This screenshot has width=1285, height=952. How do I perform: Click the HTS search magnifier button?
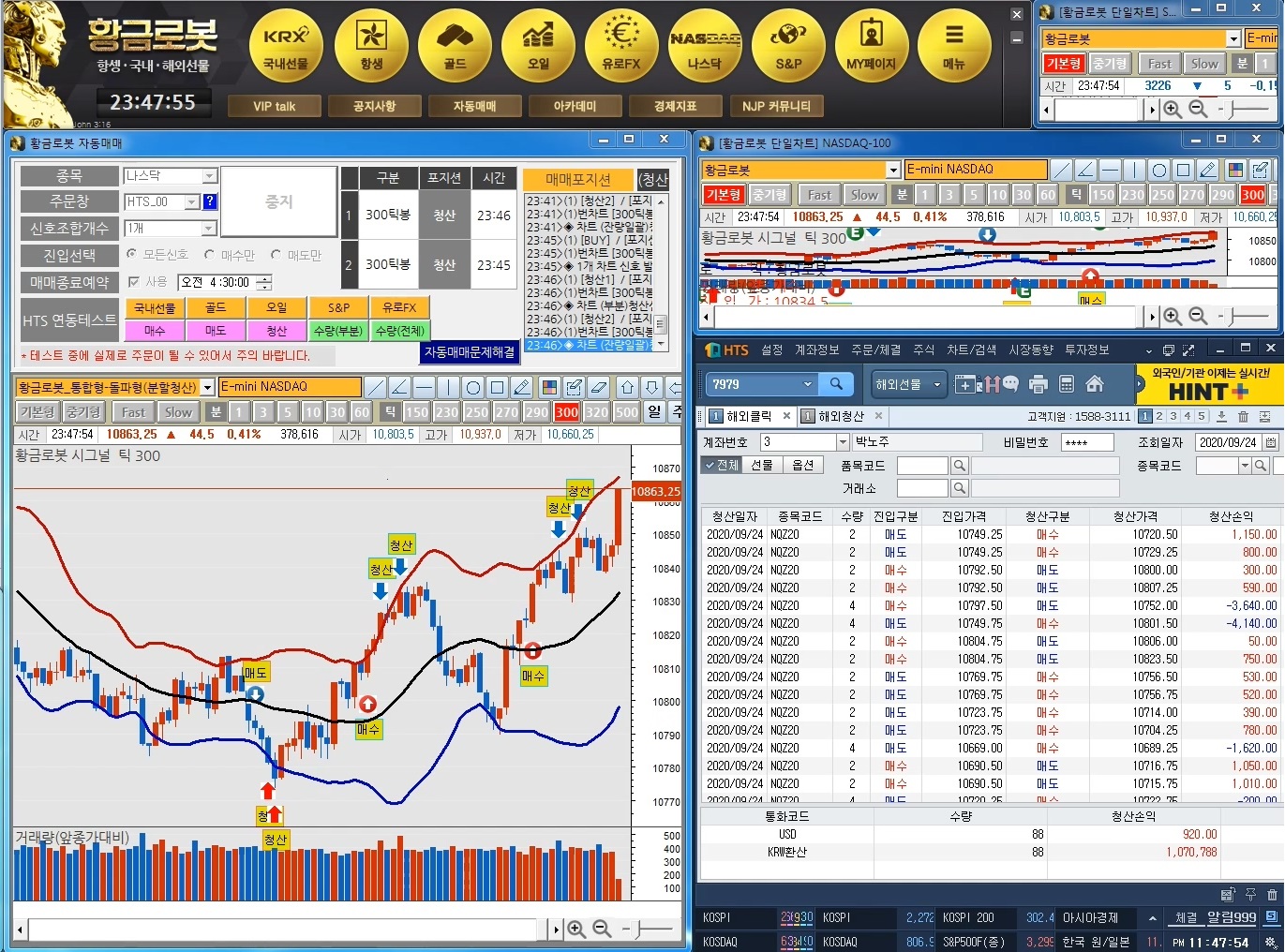pos(836,383)
